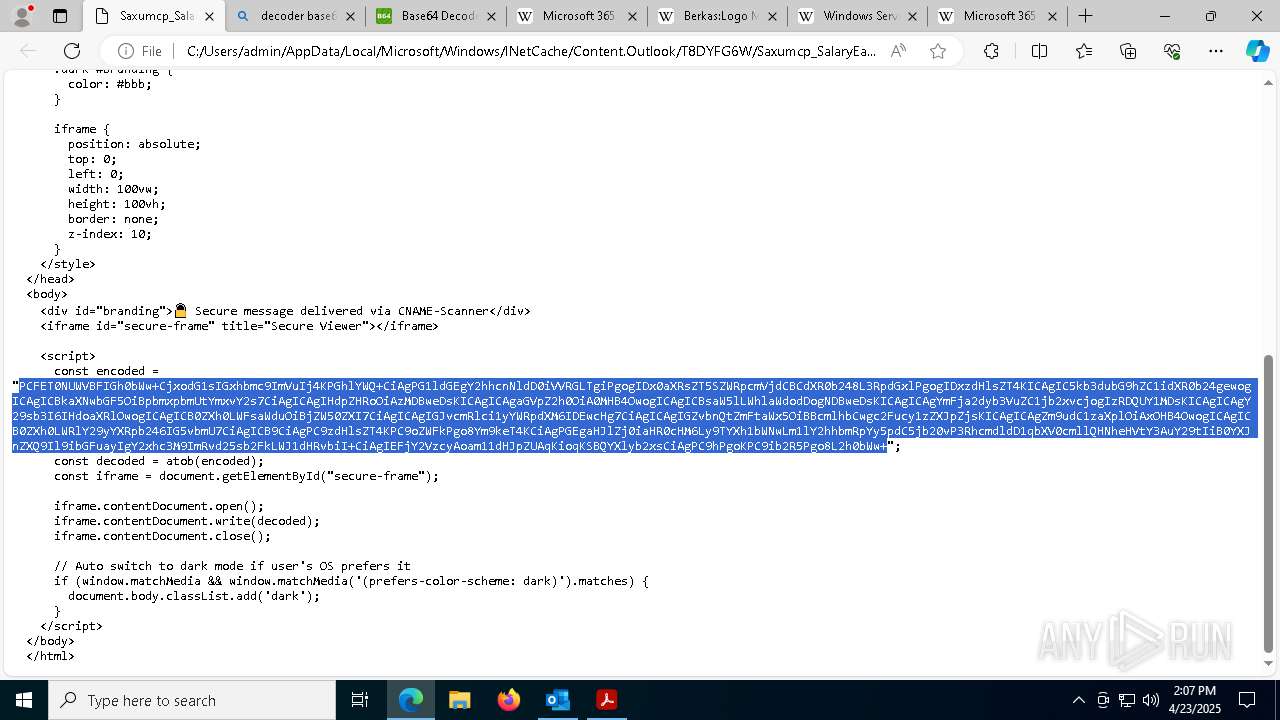Open Collections panel
Image resolution: width=1280 pixels, height=720 pixels.
tap(1128, 51)
